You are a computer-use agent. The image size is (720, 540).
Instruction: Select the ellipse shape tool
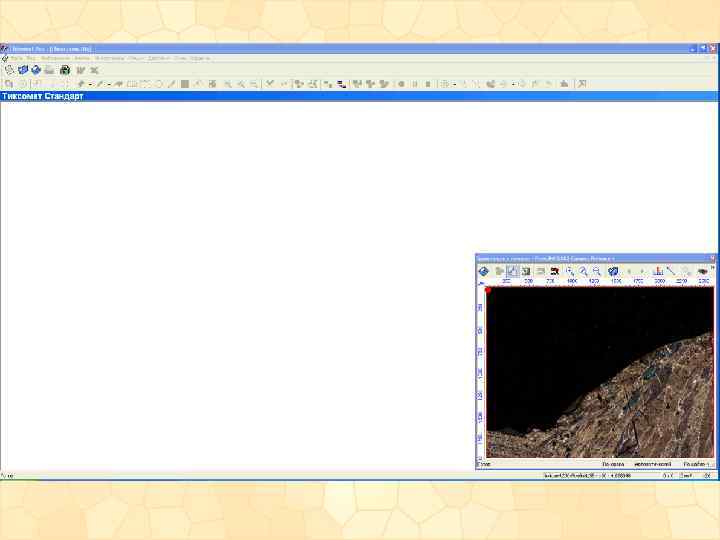pyautogui.click(x=158, y=84)
